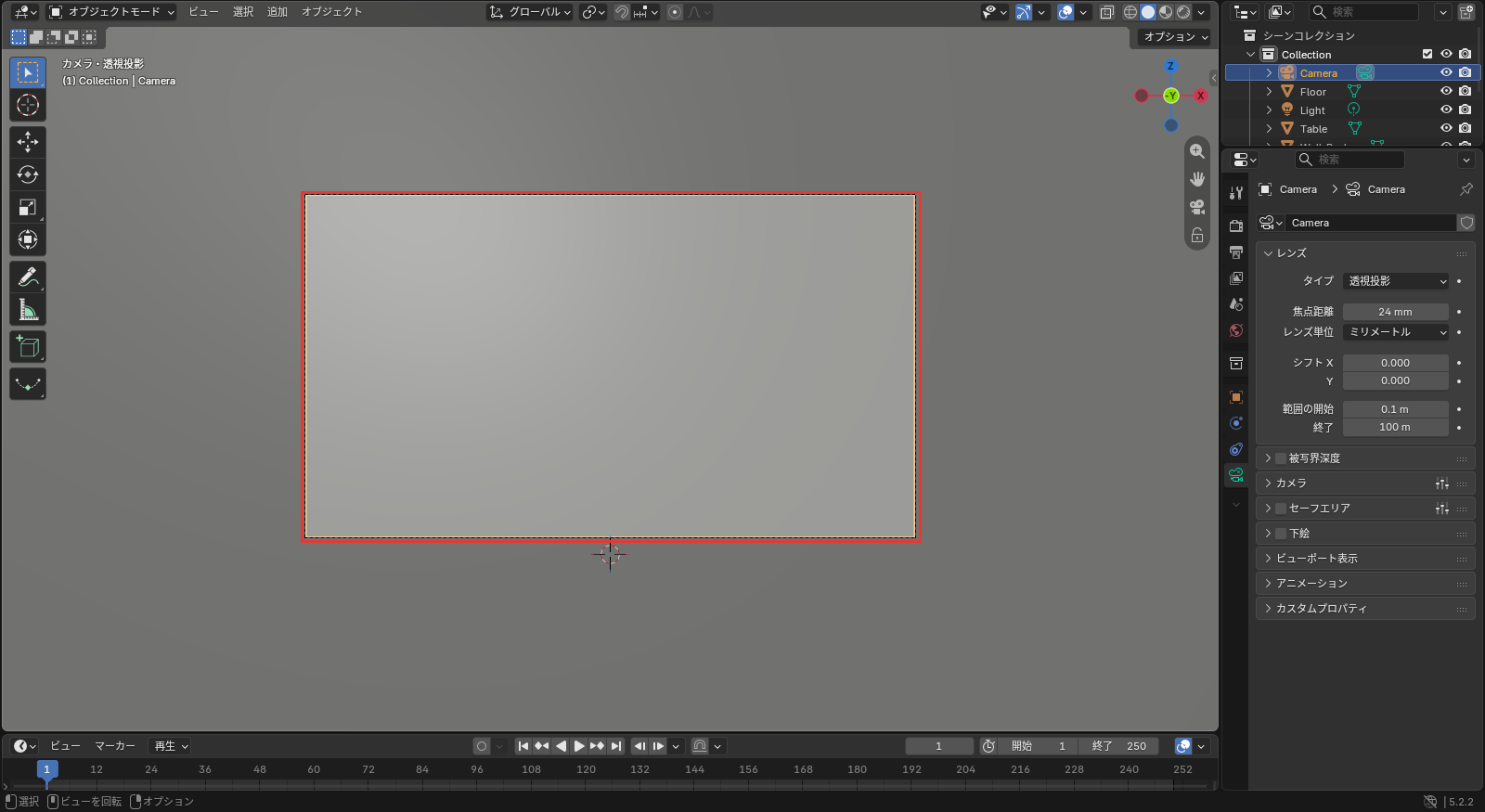Image resolution: width=1485 pixels, height=812 pixels.
Task: Select the Measure tool
Action: 28,310
